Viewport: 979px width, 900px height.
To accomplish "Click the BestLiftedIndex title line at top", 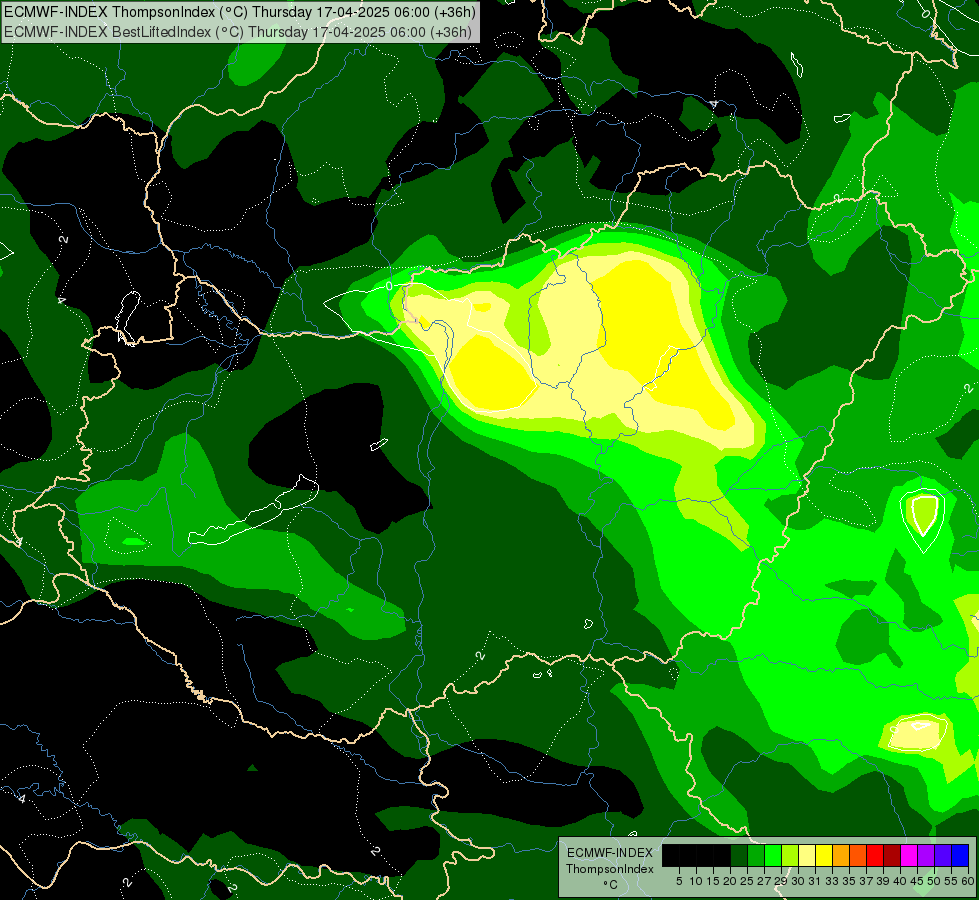I will click(238, 32).
